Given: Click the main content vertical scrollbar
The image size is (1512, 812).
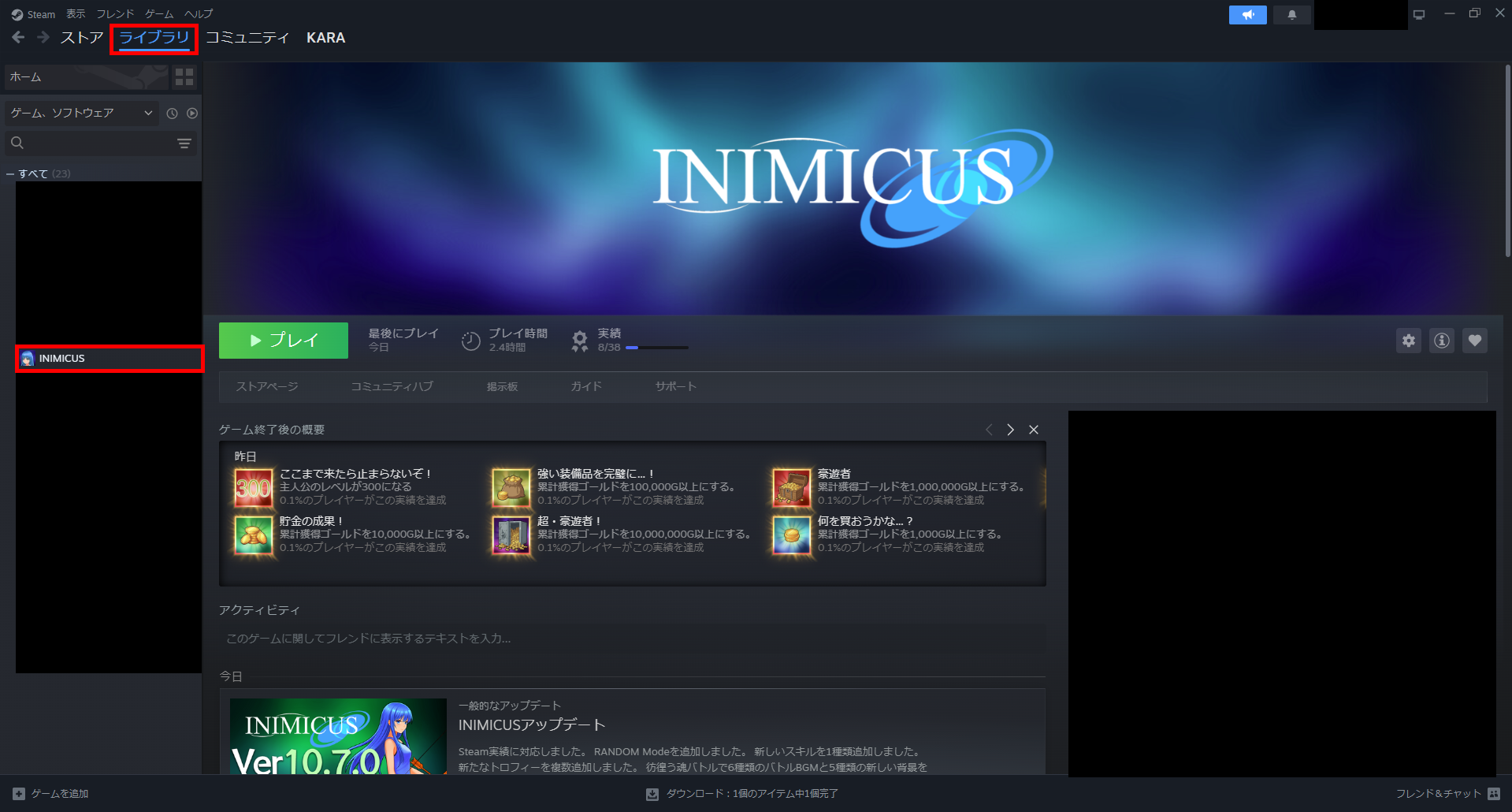Looking at the screenshot, I should point(1508,162).
